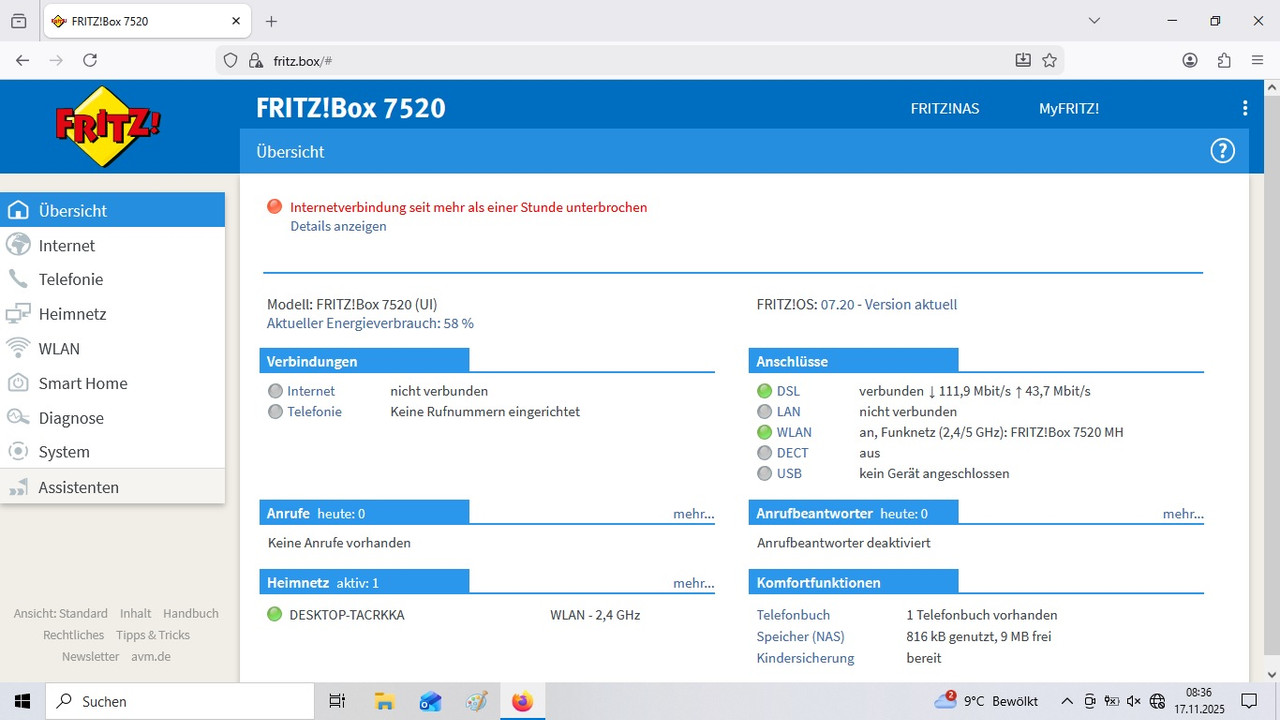Open Firefox from the taskbar
Image resolution: width=1280 pixels, height=720 pixels.
pyautogui.click(x=522, y=701)
